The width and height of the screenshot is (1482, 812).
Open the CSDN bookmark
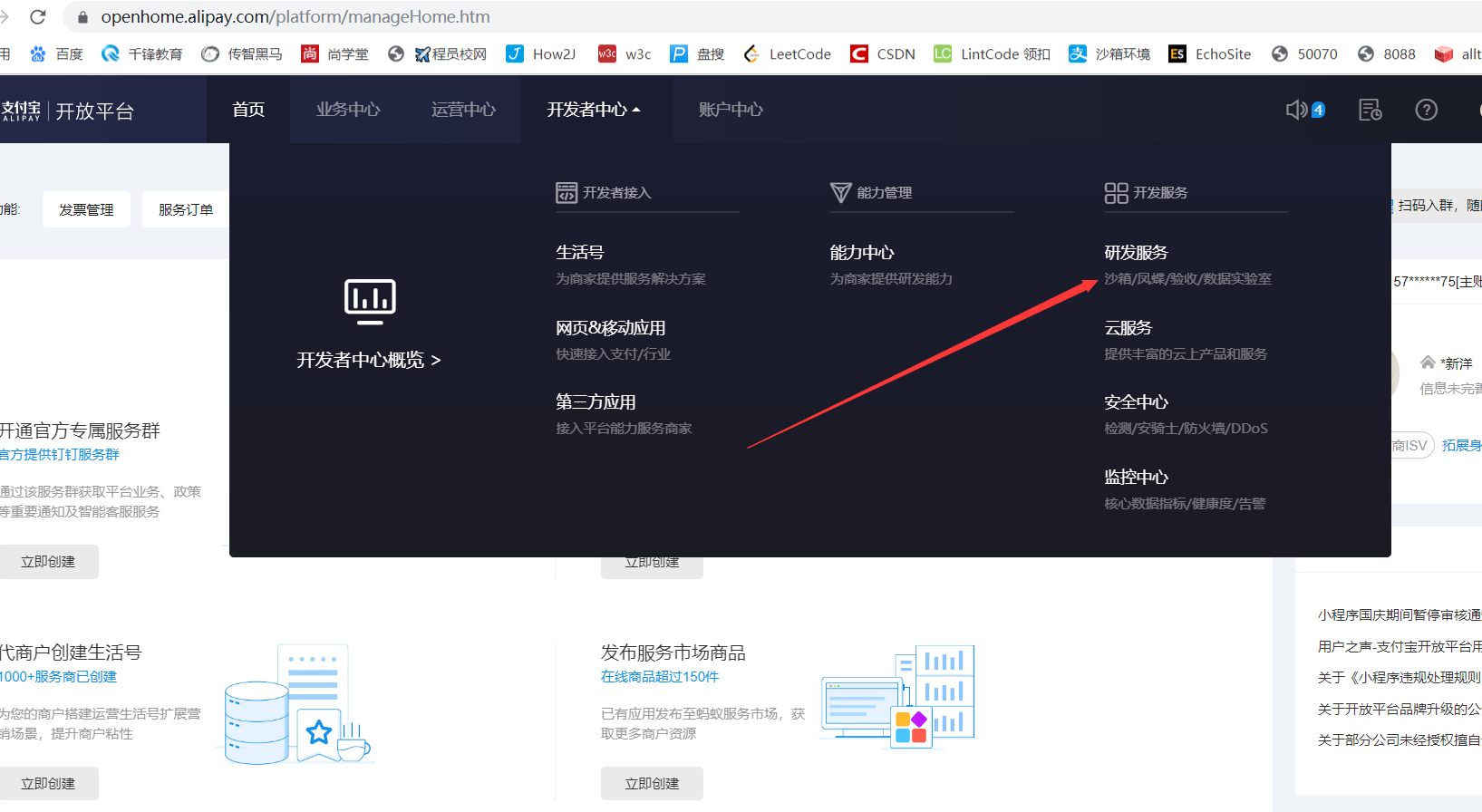coord(883,54)
